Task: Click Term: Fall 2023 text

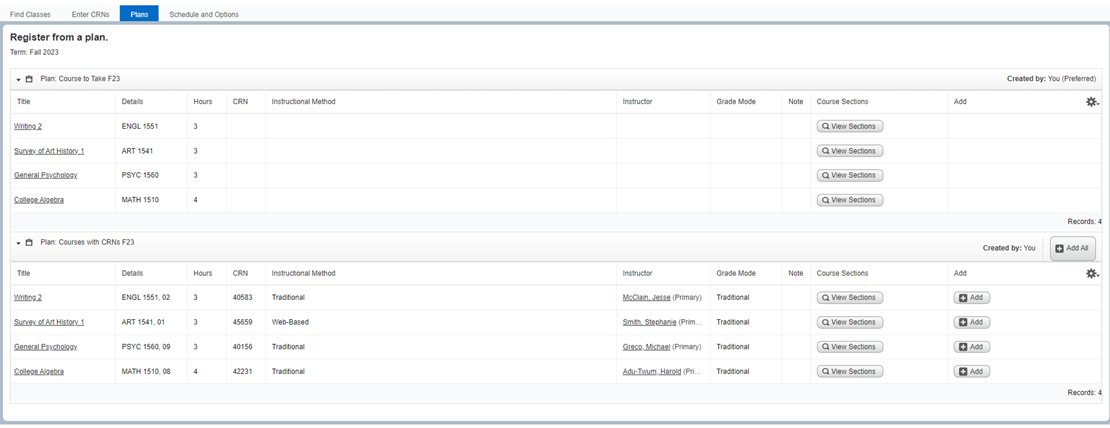Action: pos(34,53)
